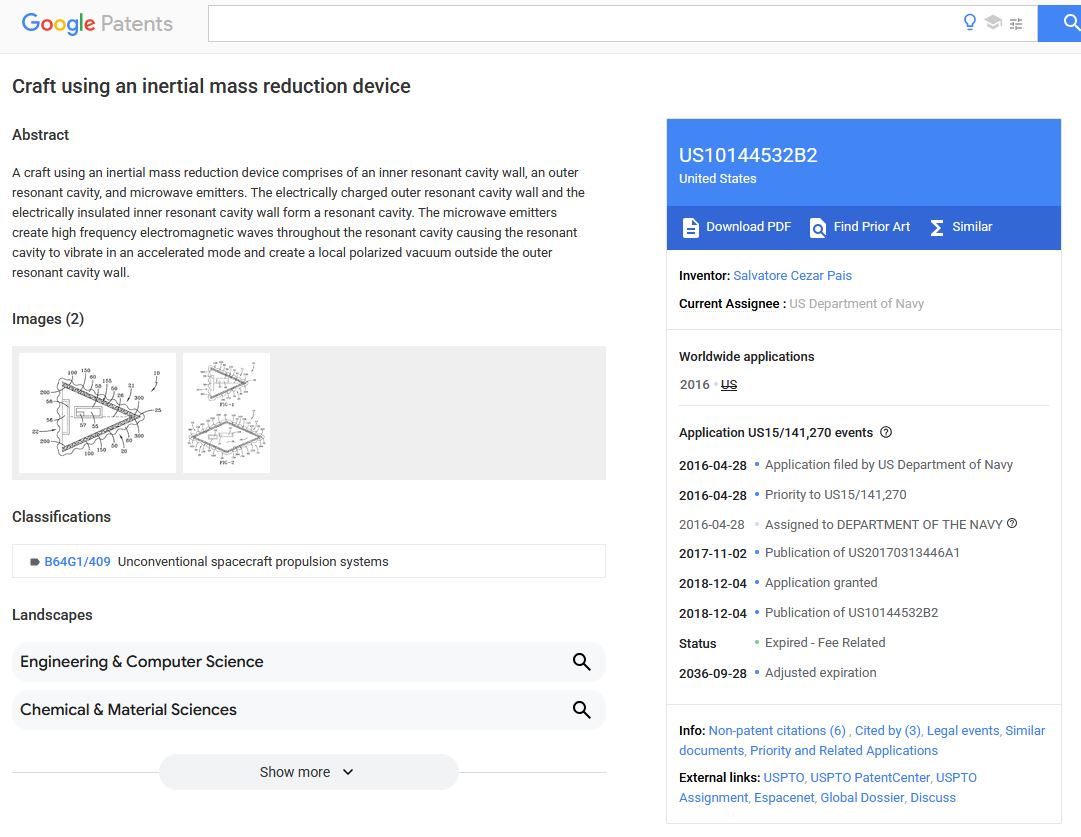Click the blue search magnifier button
The width and height of the screenshot is (1081, 837).
[1062, 23]
